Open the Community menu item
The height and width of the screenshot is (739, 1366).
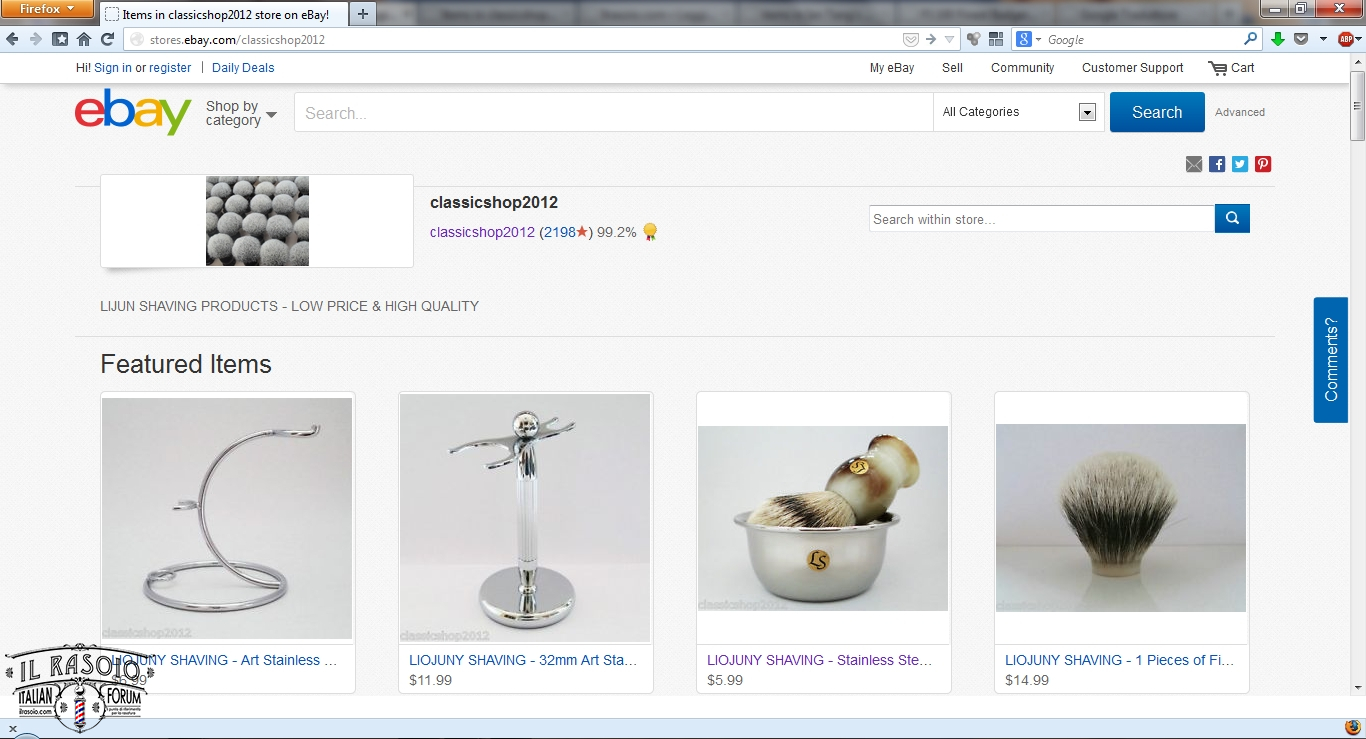(1022, 68)
